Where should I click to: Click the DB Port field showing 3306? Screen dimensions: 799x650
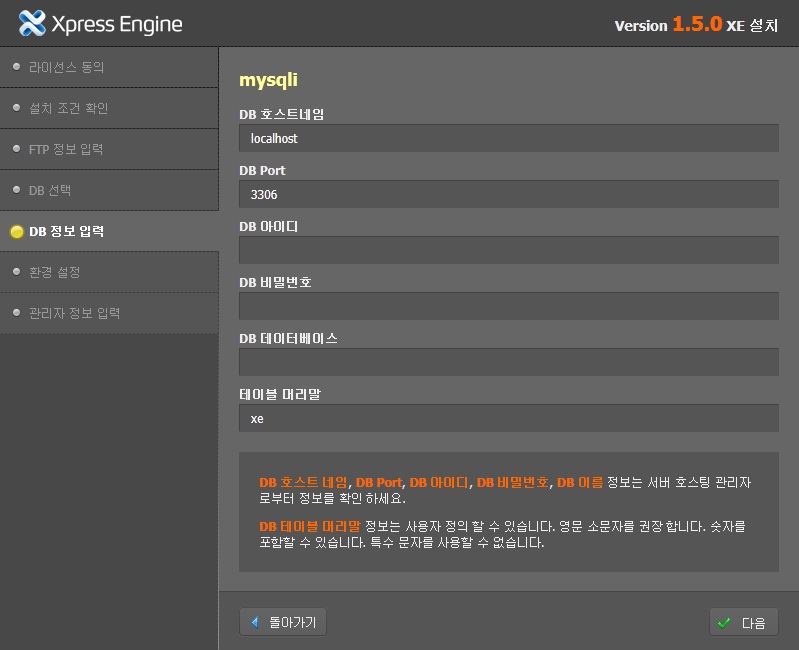pos(509,194)
